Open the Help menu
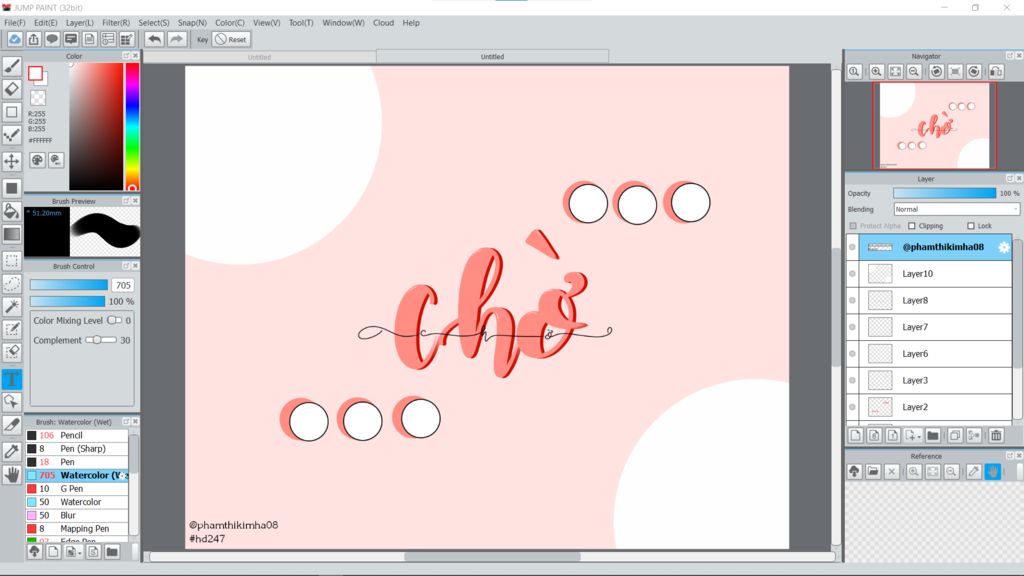Image resolution: width=1024 pixels, height=576 pixels. pos(411,23)
